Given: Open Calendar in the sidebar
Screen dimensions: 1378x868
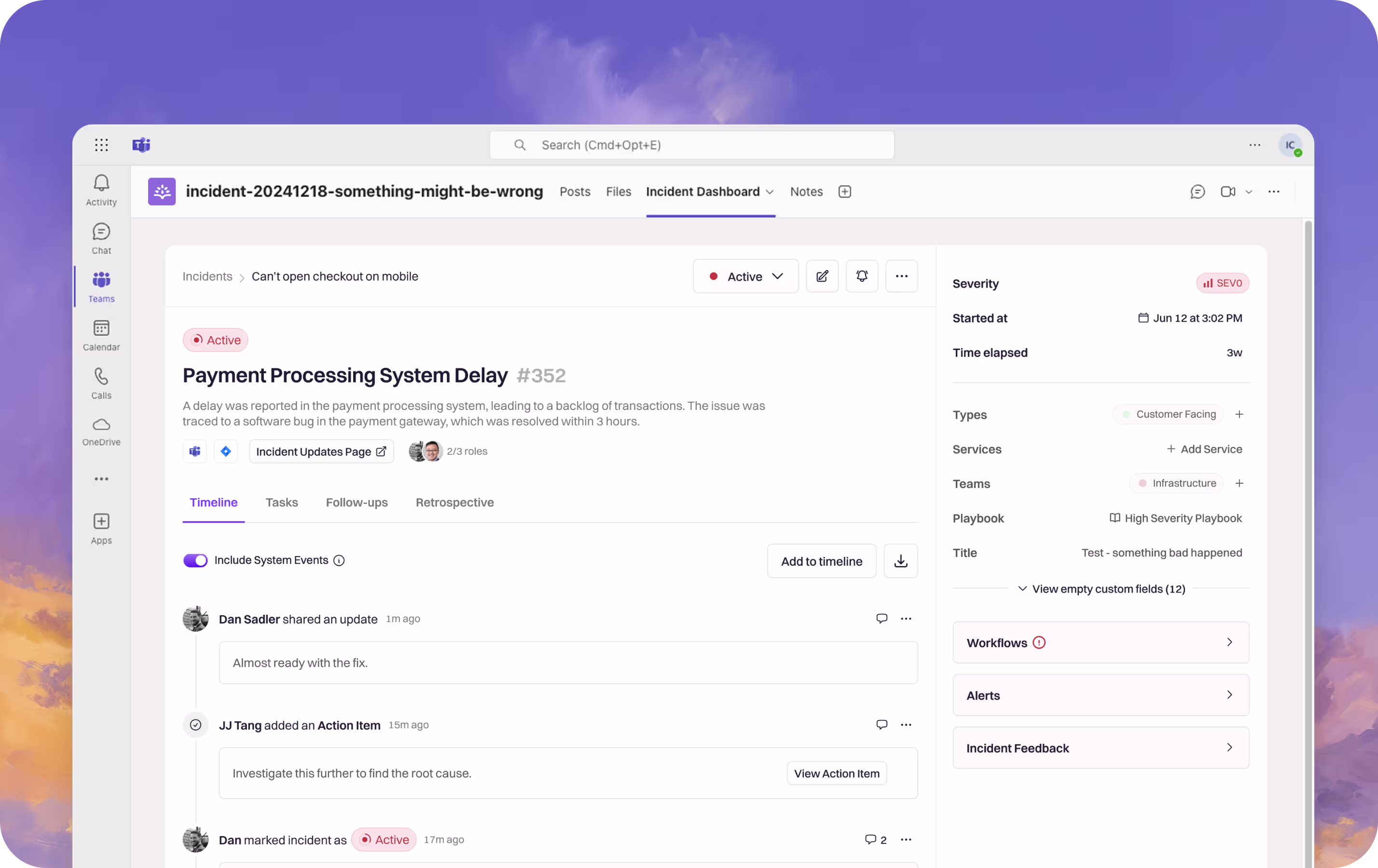Looking at the screenshot, I should coord(101,336).
